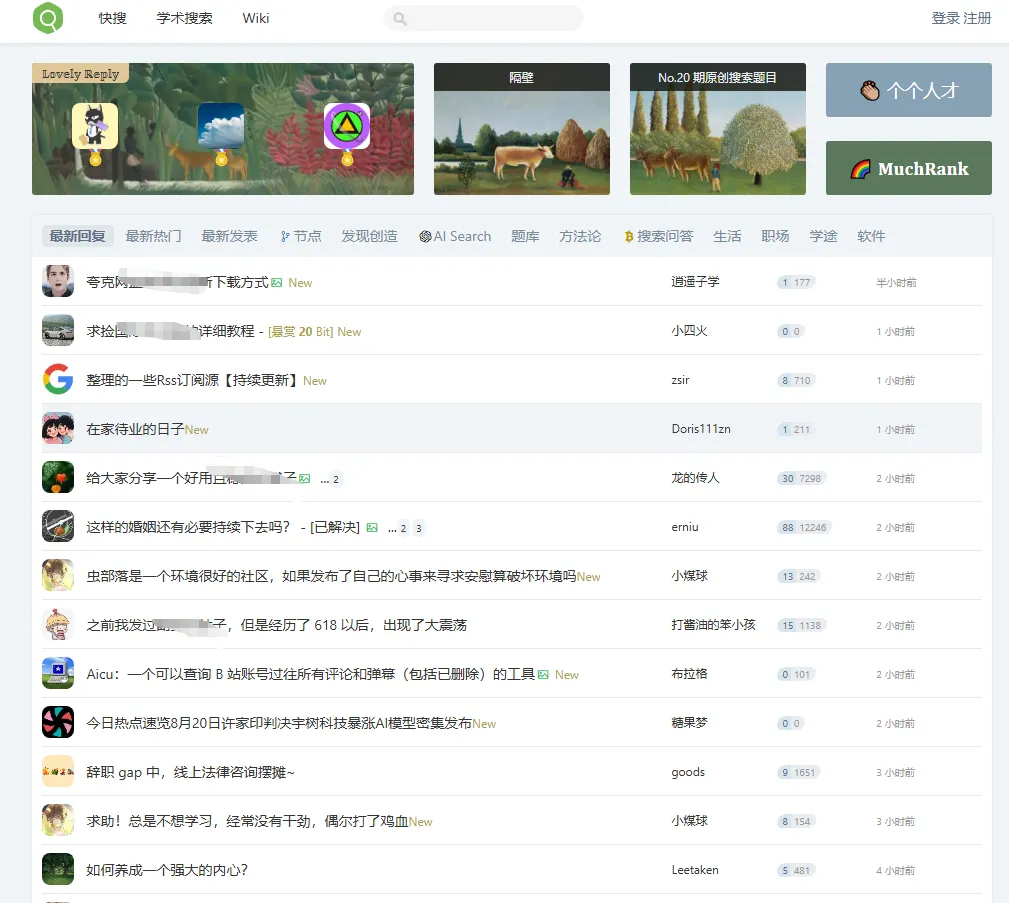1009x903 pixels.
Task: Click the magnifier icon in search bar
Action: tap(400, 19)
